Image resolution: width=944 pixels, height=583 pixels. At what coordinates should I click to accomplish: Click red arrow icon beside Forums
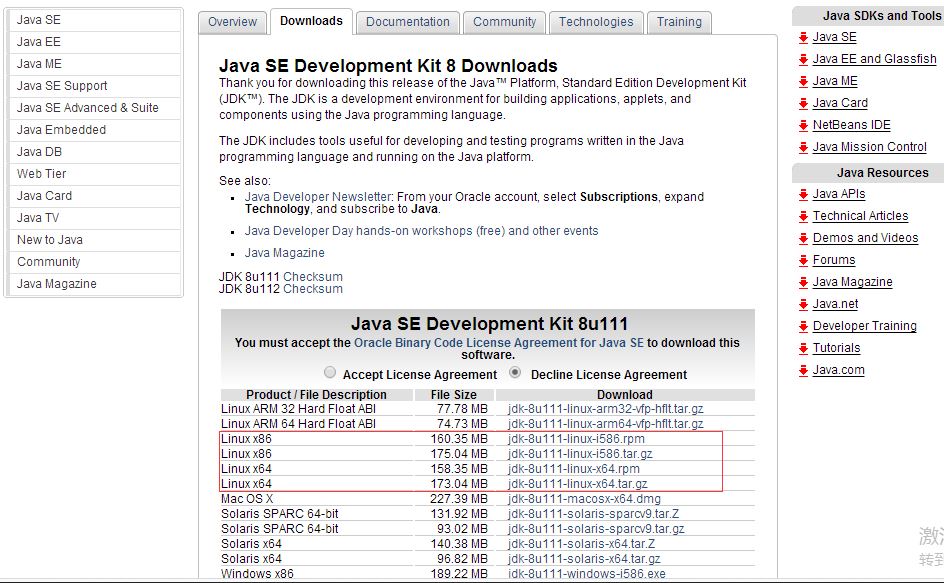803,261
